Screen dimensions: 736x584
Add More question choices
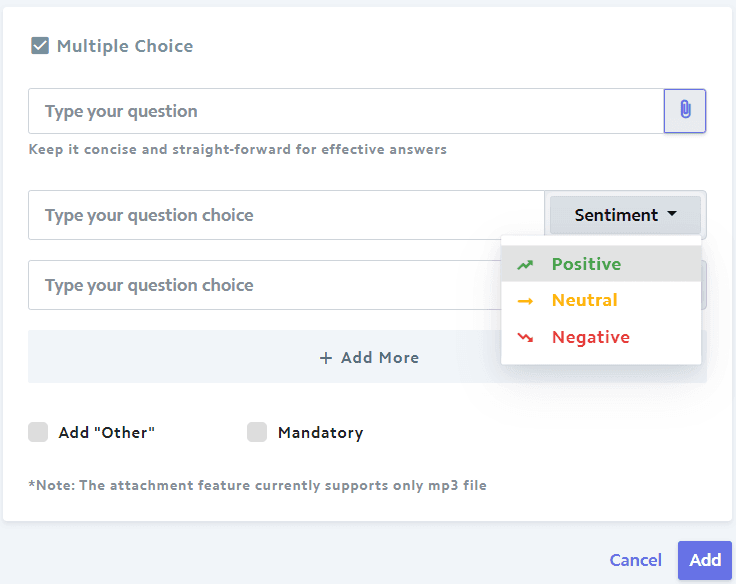click(368, 357)
